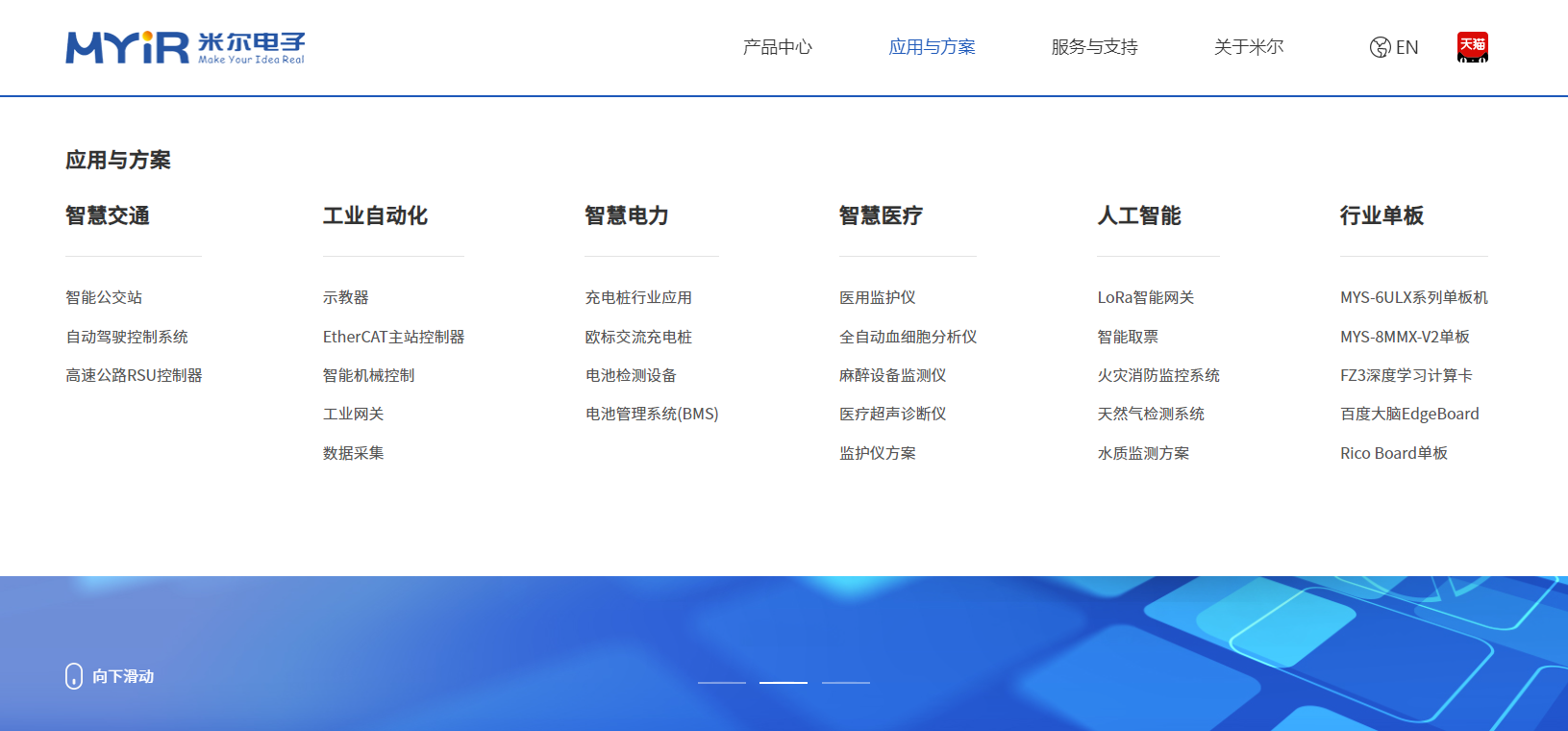Click the 高速公路RSU控制器 link
Viewport: 1568px width, 731px height.
[134, 375]
